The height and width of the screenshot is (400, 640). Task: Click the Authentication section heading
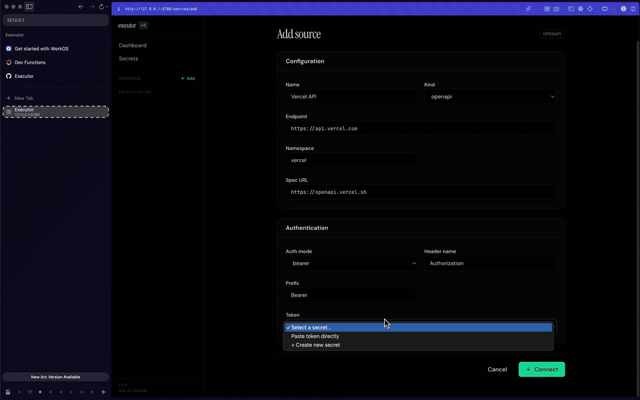pos(307,228)
